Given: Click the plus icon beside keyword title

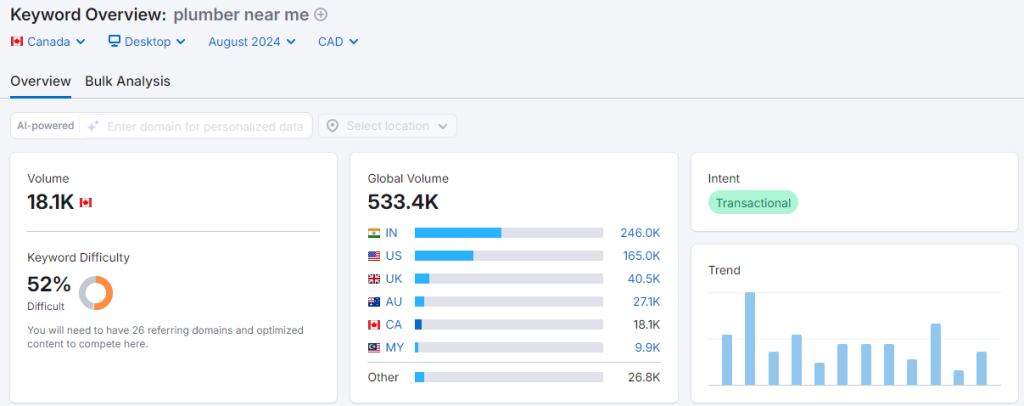Looking at the screenshot, I should (320, 15).
